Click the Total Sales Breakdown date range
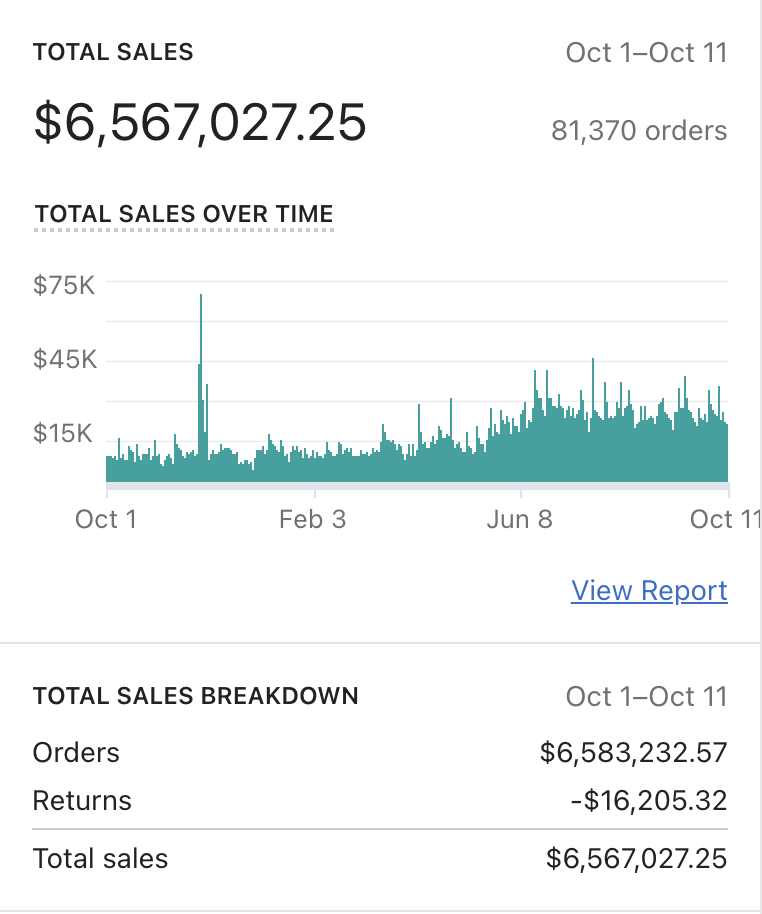This screenshot has height=914, width=762. pyautogui.click(x=646, y=696)
